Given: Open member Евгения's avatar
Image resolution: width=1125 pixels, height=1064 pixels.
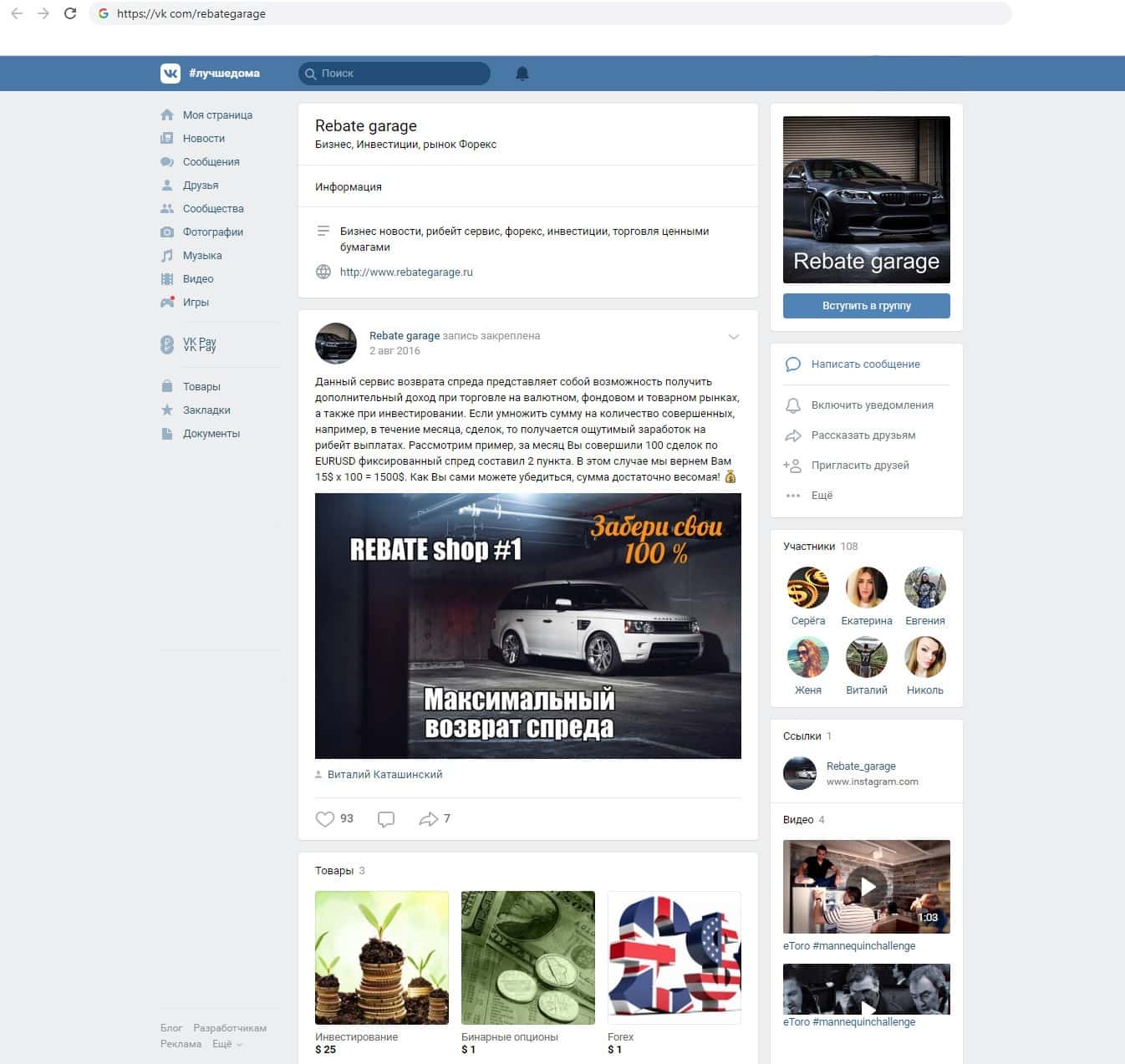Looking at the screenshot, I should 925,588.
